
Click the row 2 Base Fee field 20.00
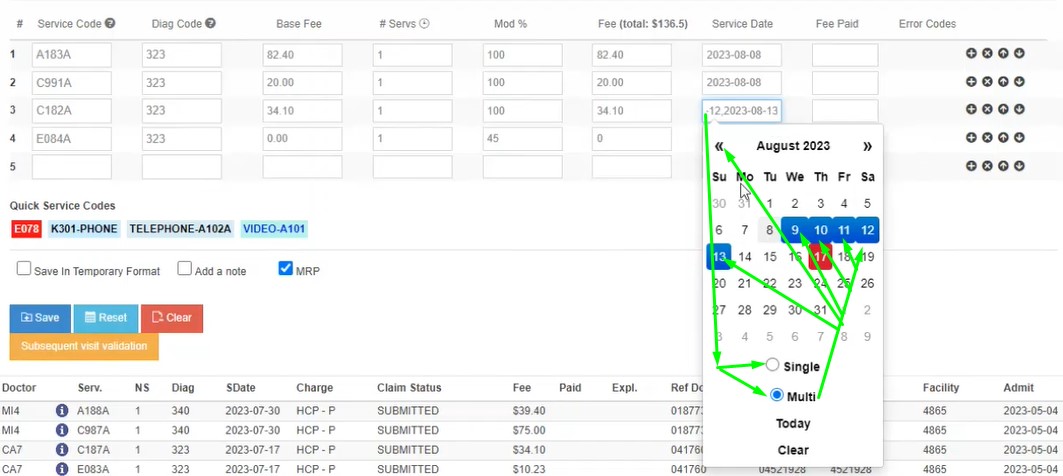302,83
